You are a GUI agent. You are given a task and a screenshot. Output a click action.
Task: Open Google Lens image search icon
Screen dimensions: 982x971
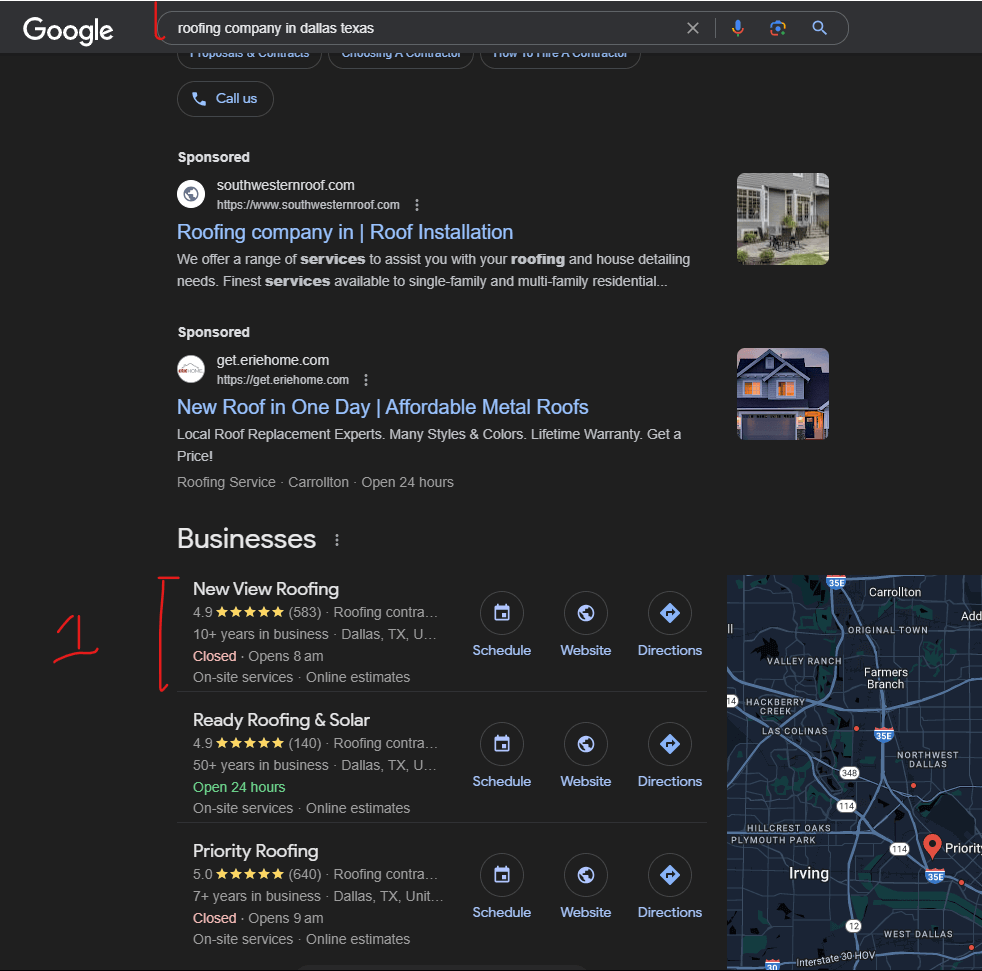pos(778,28)
